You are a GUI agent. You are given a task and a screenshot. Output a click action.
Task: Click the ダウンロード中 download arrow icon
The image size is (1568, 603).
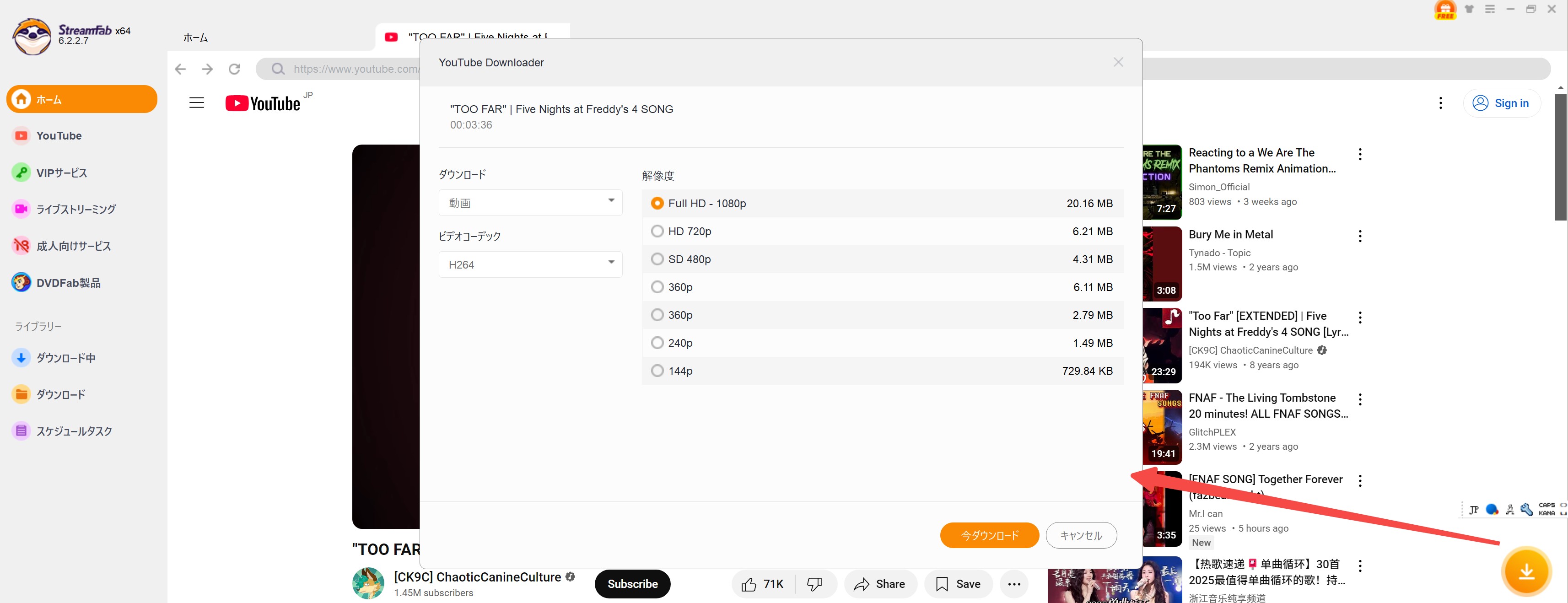coord(22,358)
